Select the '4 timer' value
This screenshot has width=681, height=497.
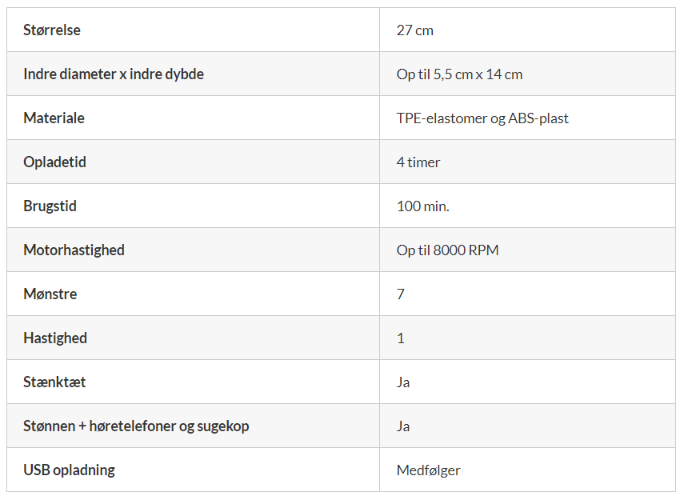coord(418,162)
